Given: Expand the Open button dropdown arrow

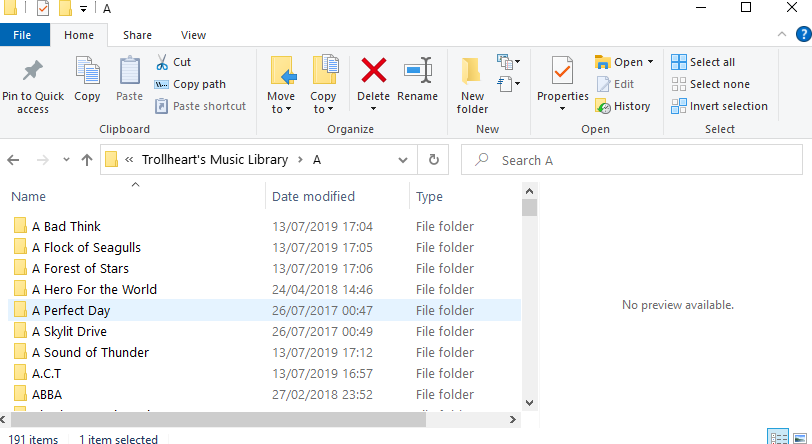Looking at the screenshot, I should tap(650, 62).
